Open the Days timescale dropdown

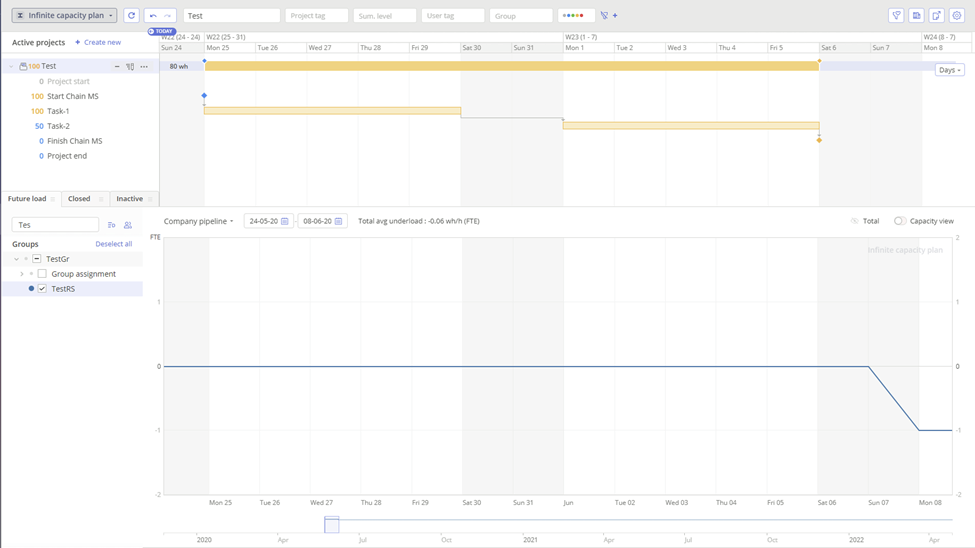tap(949, 70)
